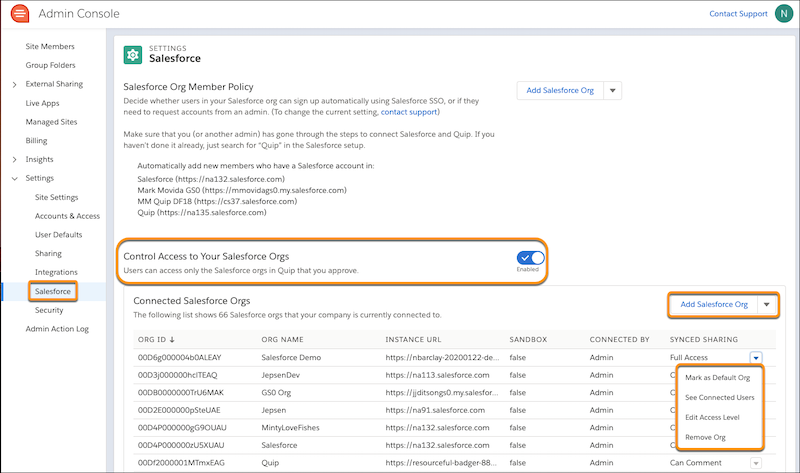
Task: Open dropdown arrow beside top Add Salesforce Org
Action: coord(612,91)
